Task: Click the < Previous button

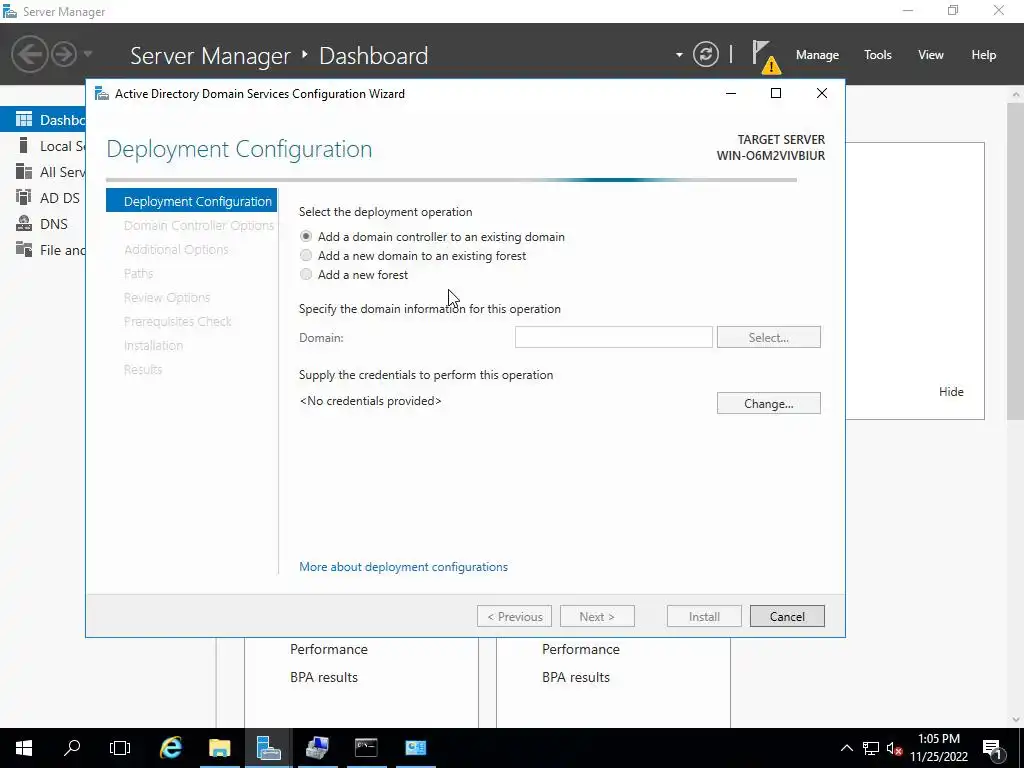Action: coord(515,616)
